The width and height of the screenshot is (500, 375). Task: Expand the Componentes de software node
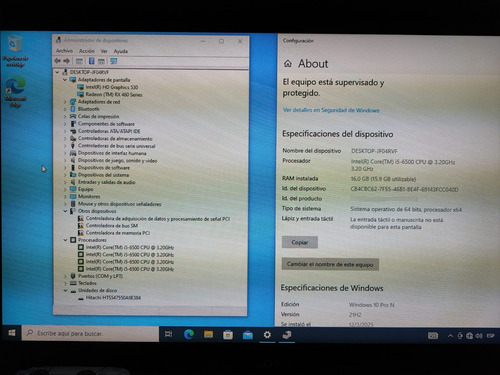coord(65,124)
